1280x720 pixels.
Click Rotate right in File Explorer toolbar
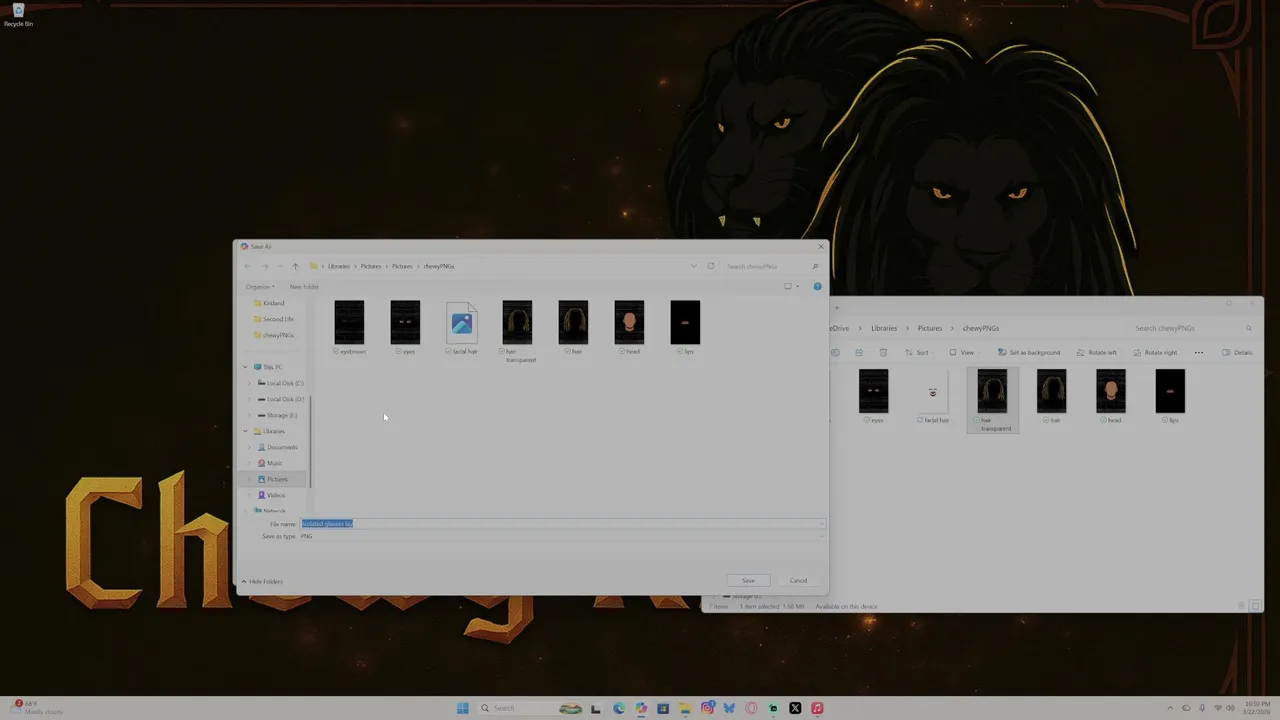(1155, 352)
